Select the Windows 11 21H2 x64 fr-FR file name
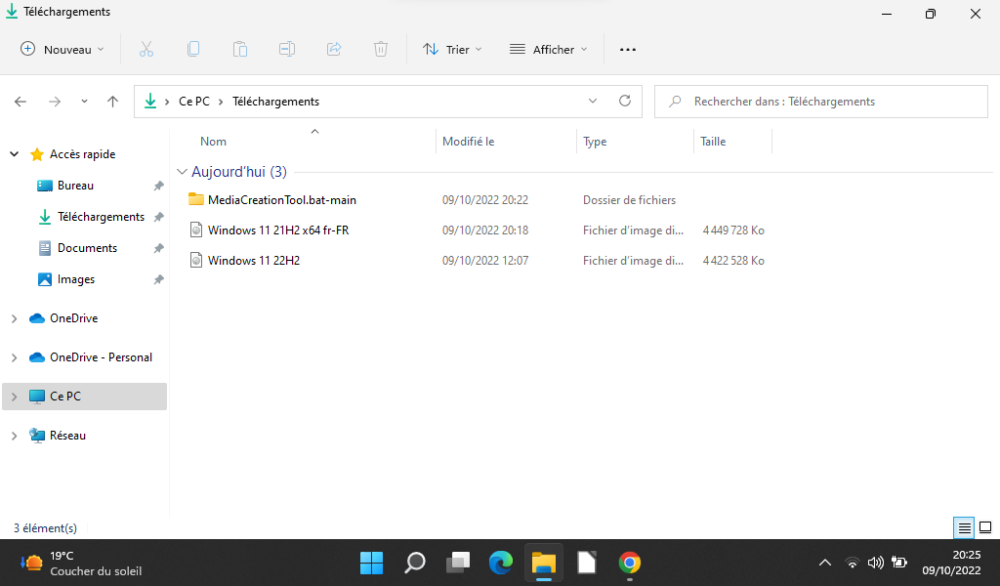This screenshot has height=586, width=1000. tap(278, 230)
